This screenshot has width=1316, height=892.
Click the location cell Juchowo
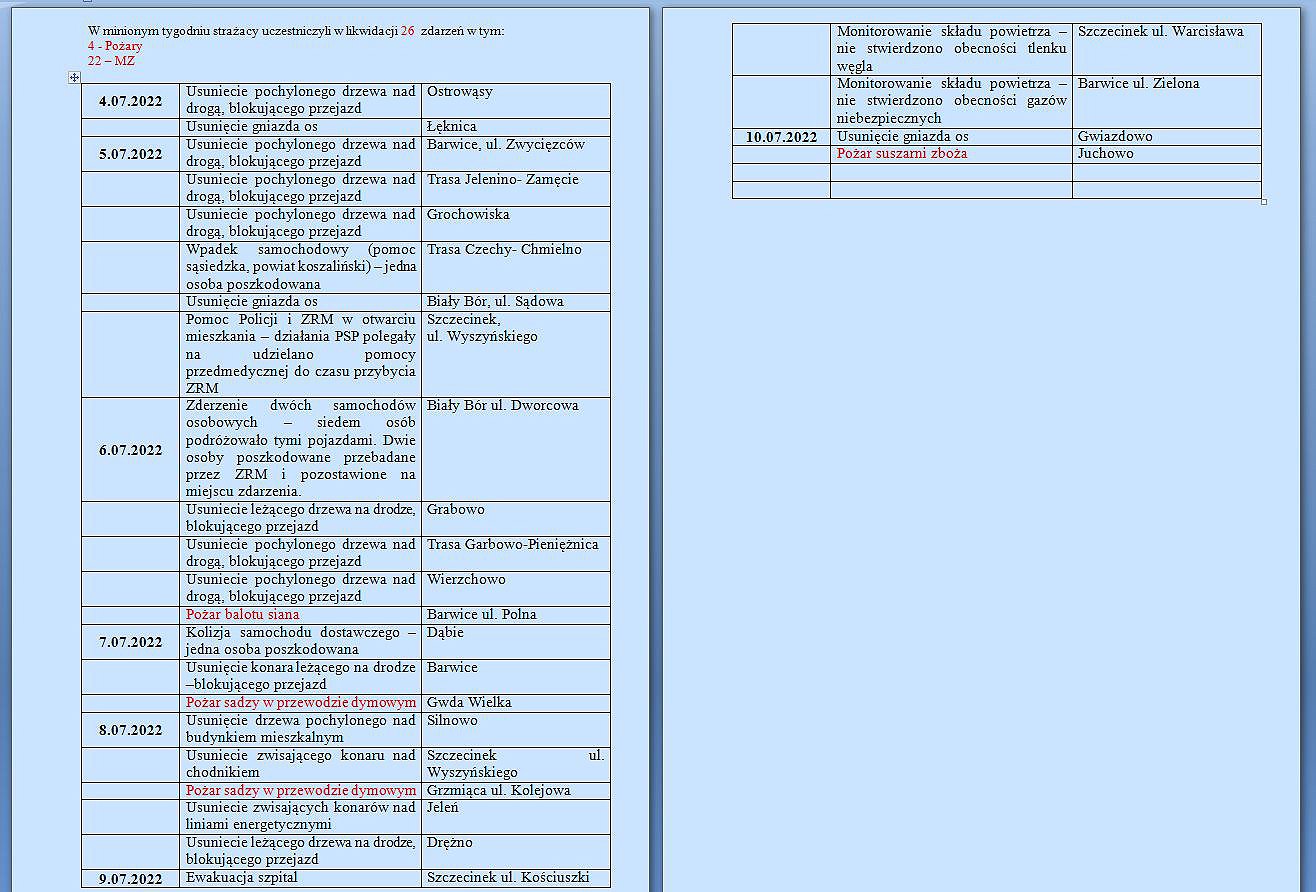[1166, 154]
